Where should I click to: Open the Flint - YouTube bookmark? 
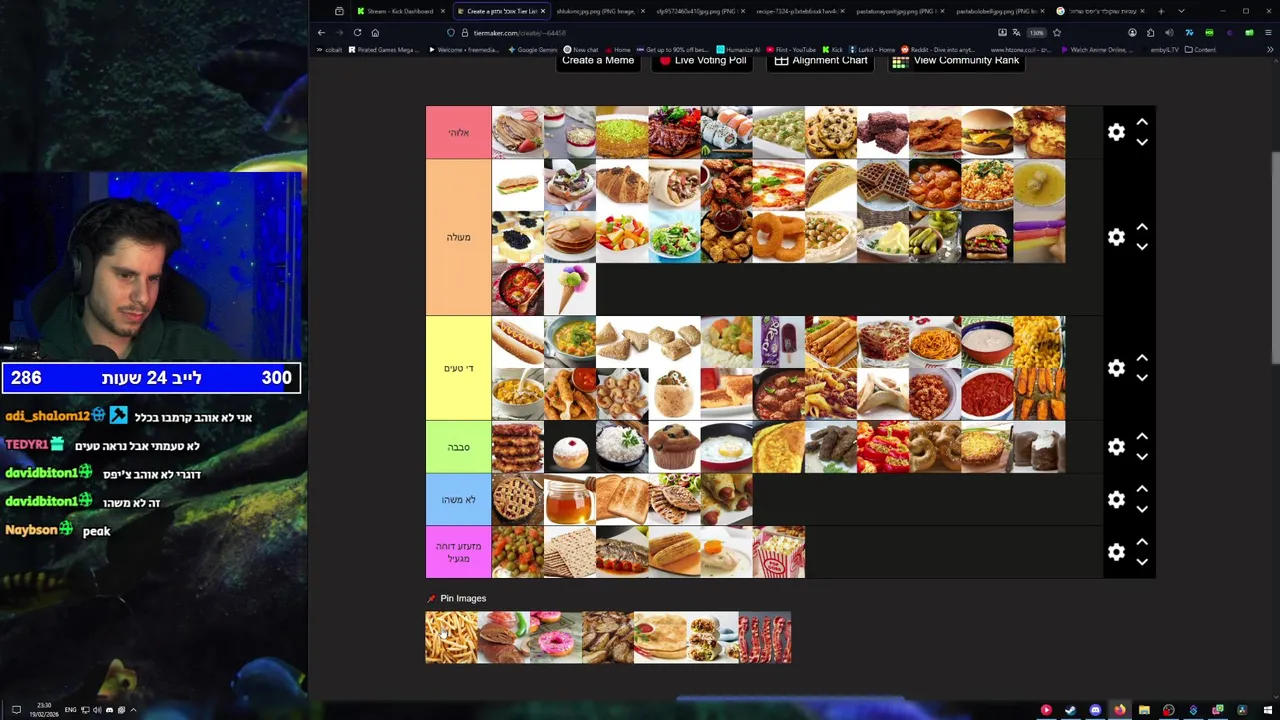[791, 49]
